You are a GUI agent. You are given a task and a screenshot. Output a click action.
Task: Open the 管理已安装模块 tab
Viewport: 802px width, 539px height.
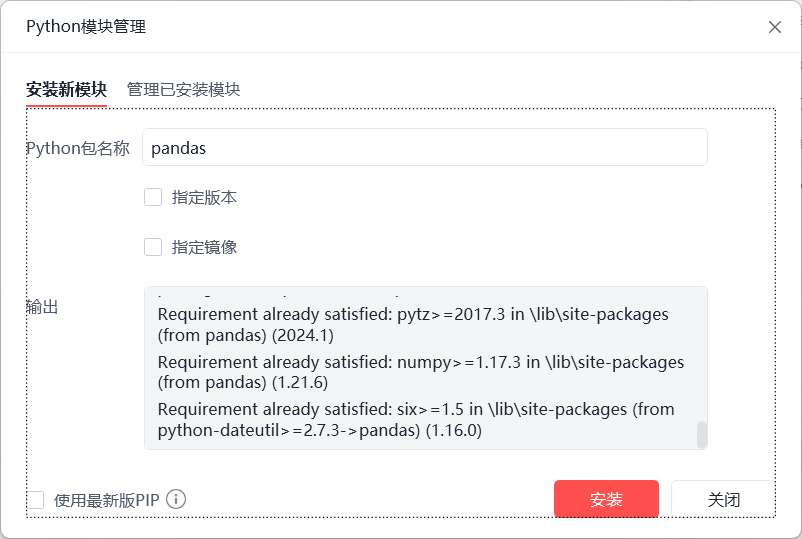183,89
